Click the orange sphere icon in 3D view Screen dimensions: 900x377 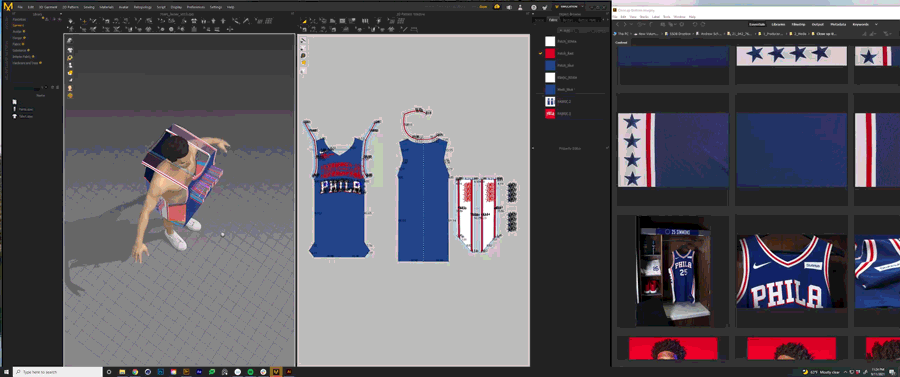(x=70, y=95)
